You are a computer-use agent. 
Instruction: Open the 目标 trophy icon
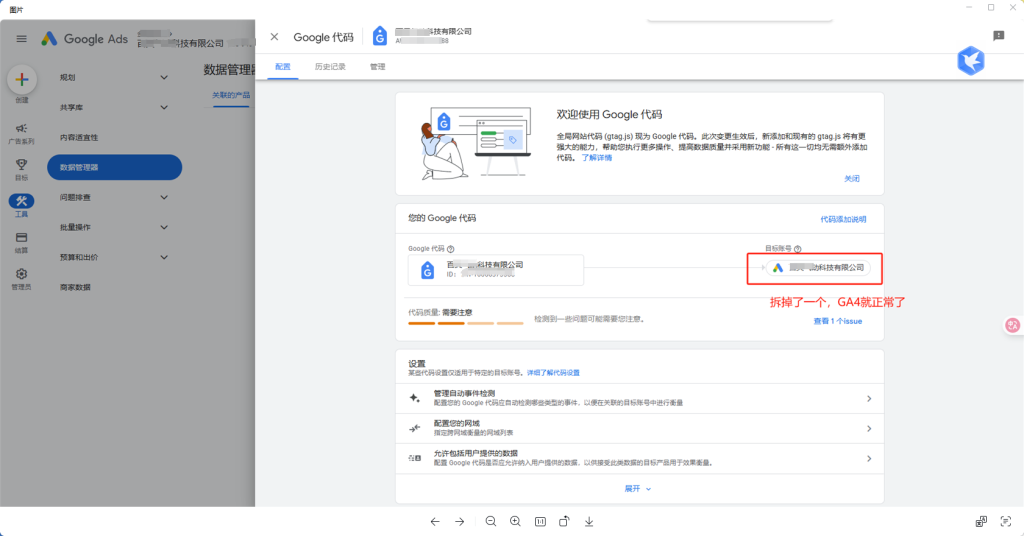(22, 165)
